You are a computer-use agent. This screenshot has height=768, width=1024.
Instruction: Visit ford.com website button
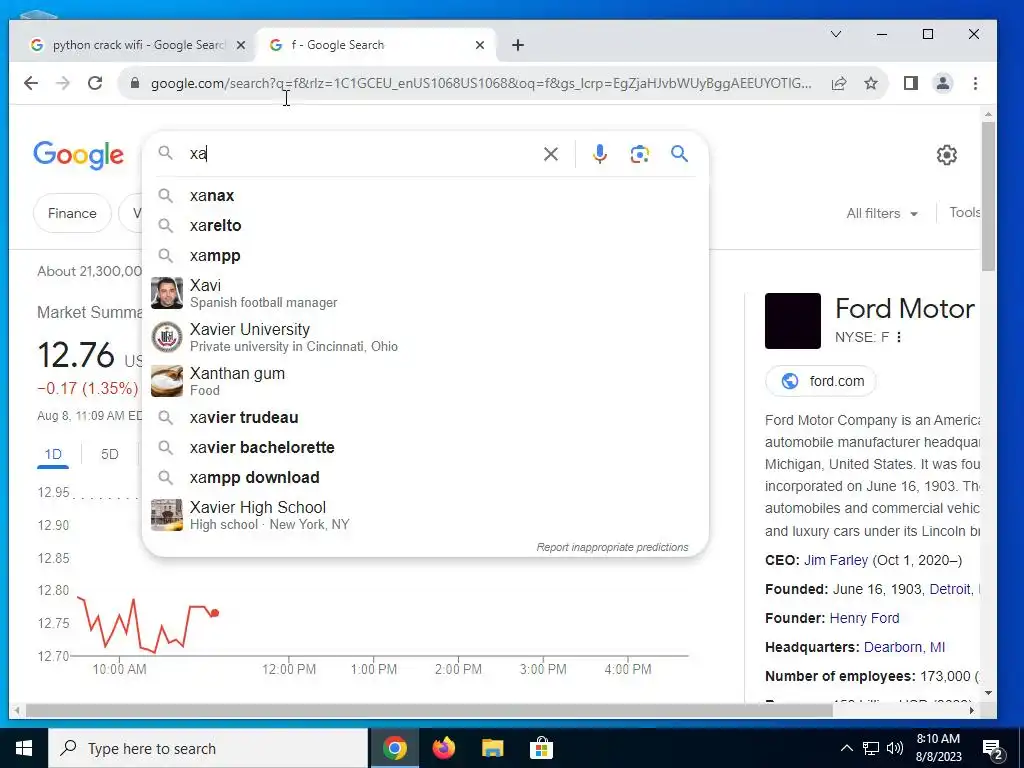coord(821,381)
